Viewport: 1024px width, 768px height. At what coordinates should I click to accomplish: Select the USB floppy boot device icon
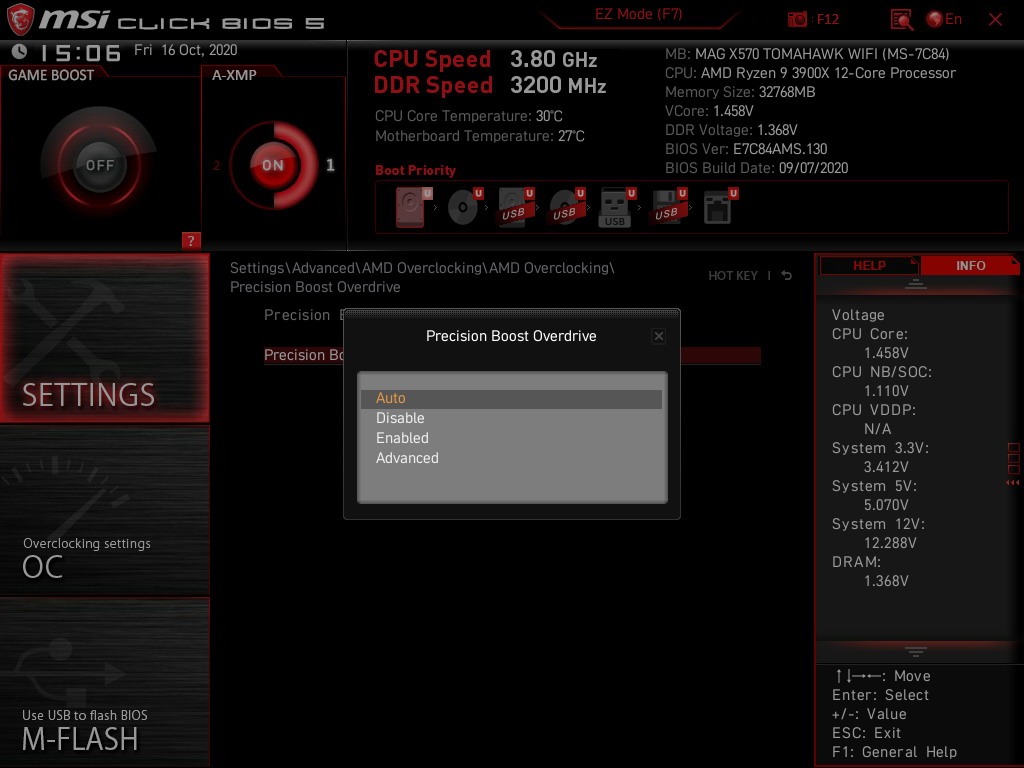tap(668, 207)
